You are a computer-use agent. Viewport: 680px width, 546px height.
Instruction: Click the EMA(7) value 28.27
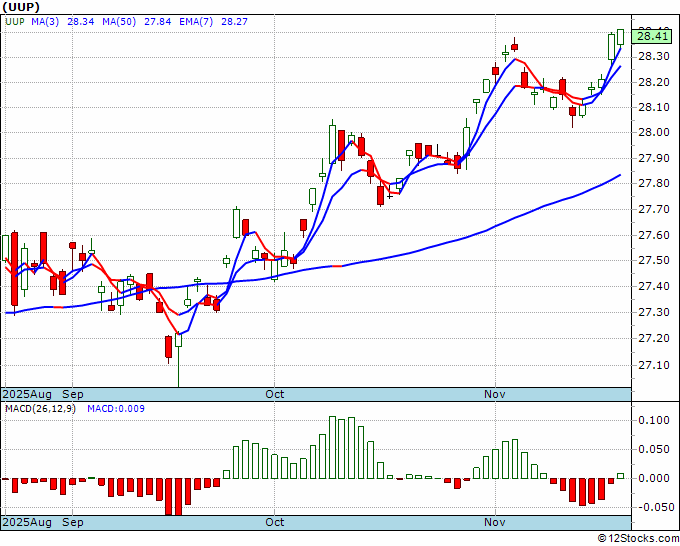234,22
